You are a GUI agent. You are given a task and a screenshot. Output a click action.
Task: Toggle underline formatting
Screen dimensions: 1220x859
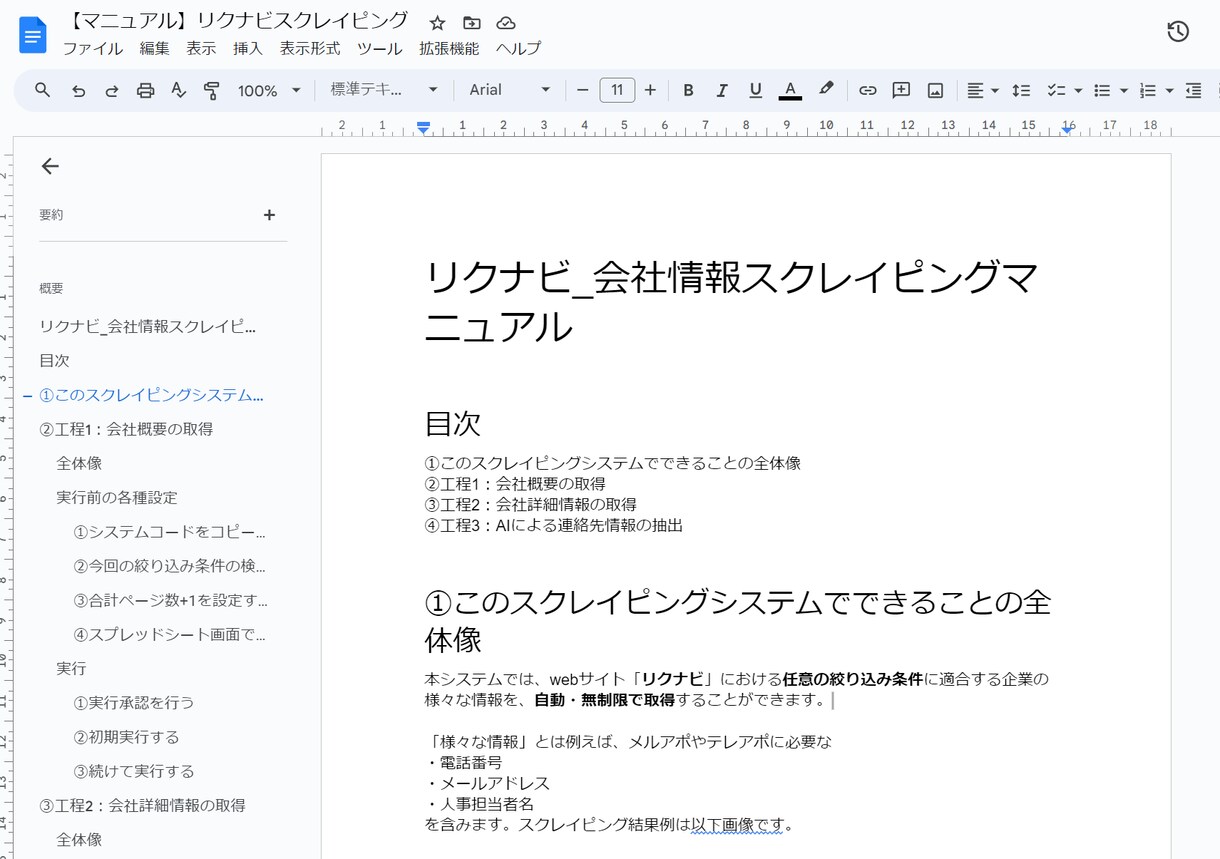755,90
